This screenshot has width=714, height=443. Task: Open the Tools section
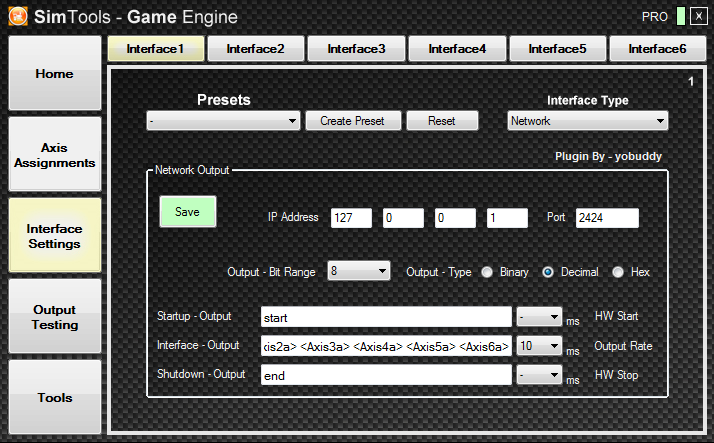point(55,397)
